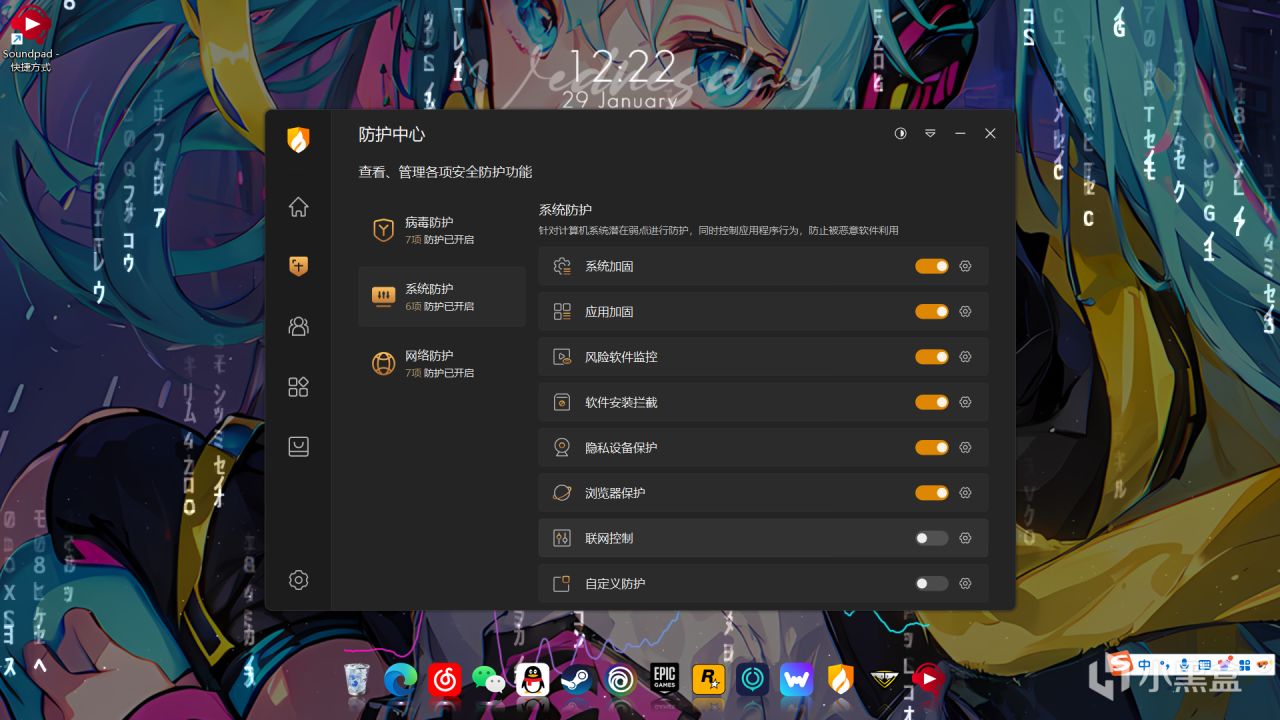Open 隐私设备保护 gear settings

tap(965, 447)
